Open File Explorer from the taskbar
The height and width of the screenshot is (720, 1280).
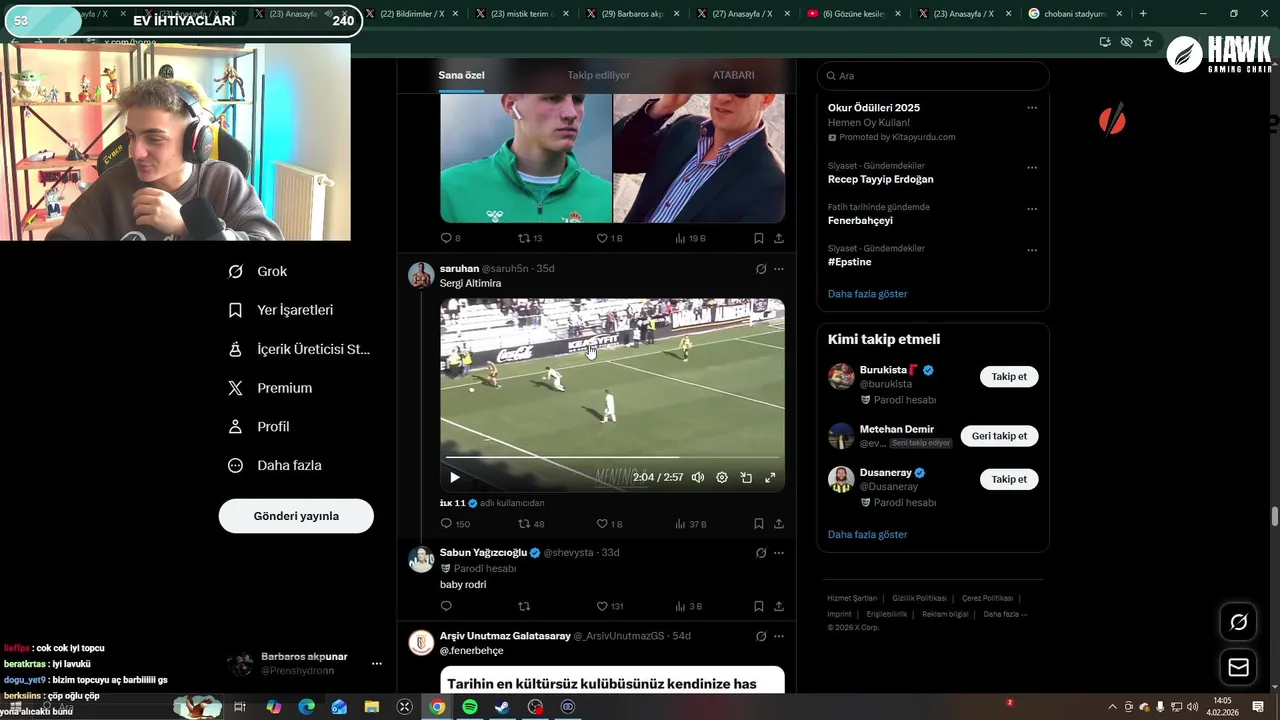click(x=372, y=707)
